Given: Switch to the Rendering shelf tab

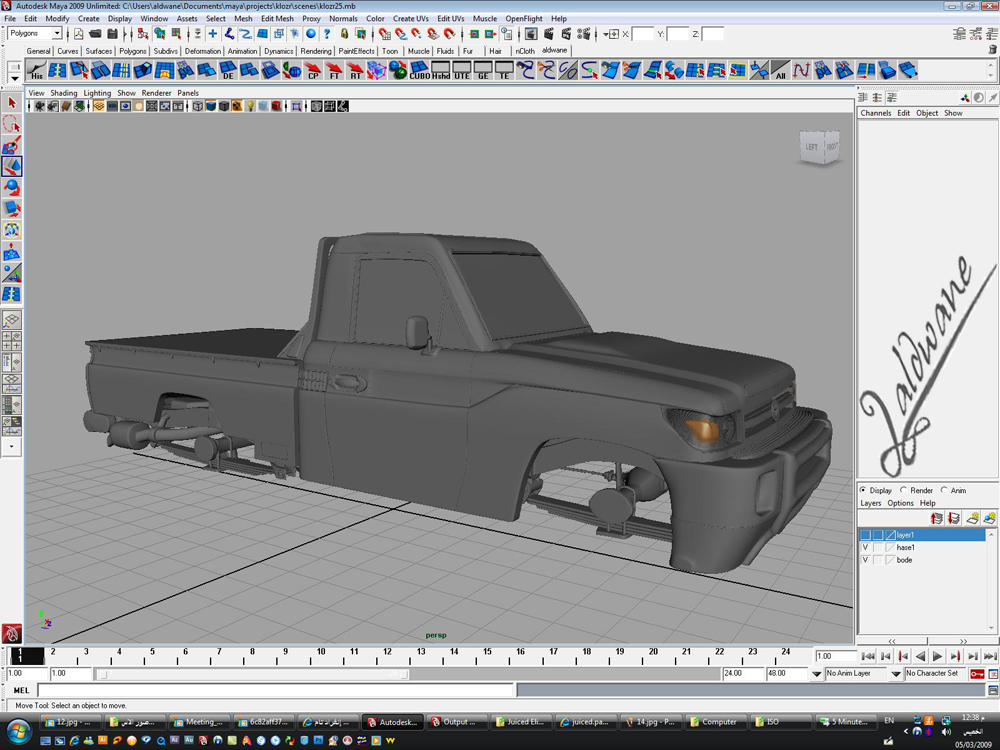Looking at the screenshot, I should click(x=316, y=51).
